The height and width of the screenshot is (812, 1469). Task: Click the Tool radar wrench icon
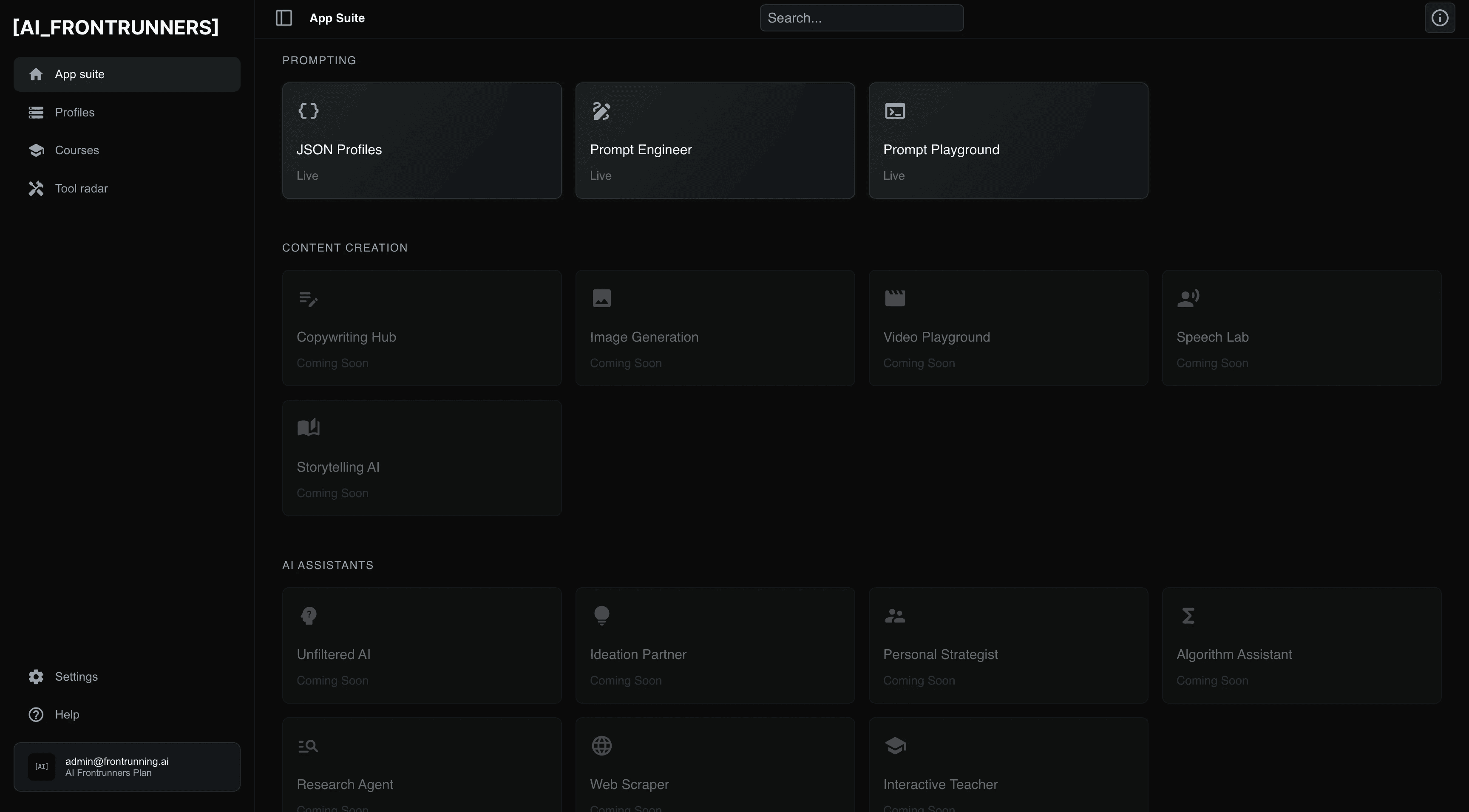pyautogui.click(x=36, y=188)
